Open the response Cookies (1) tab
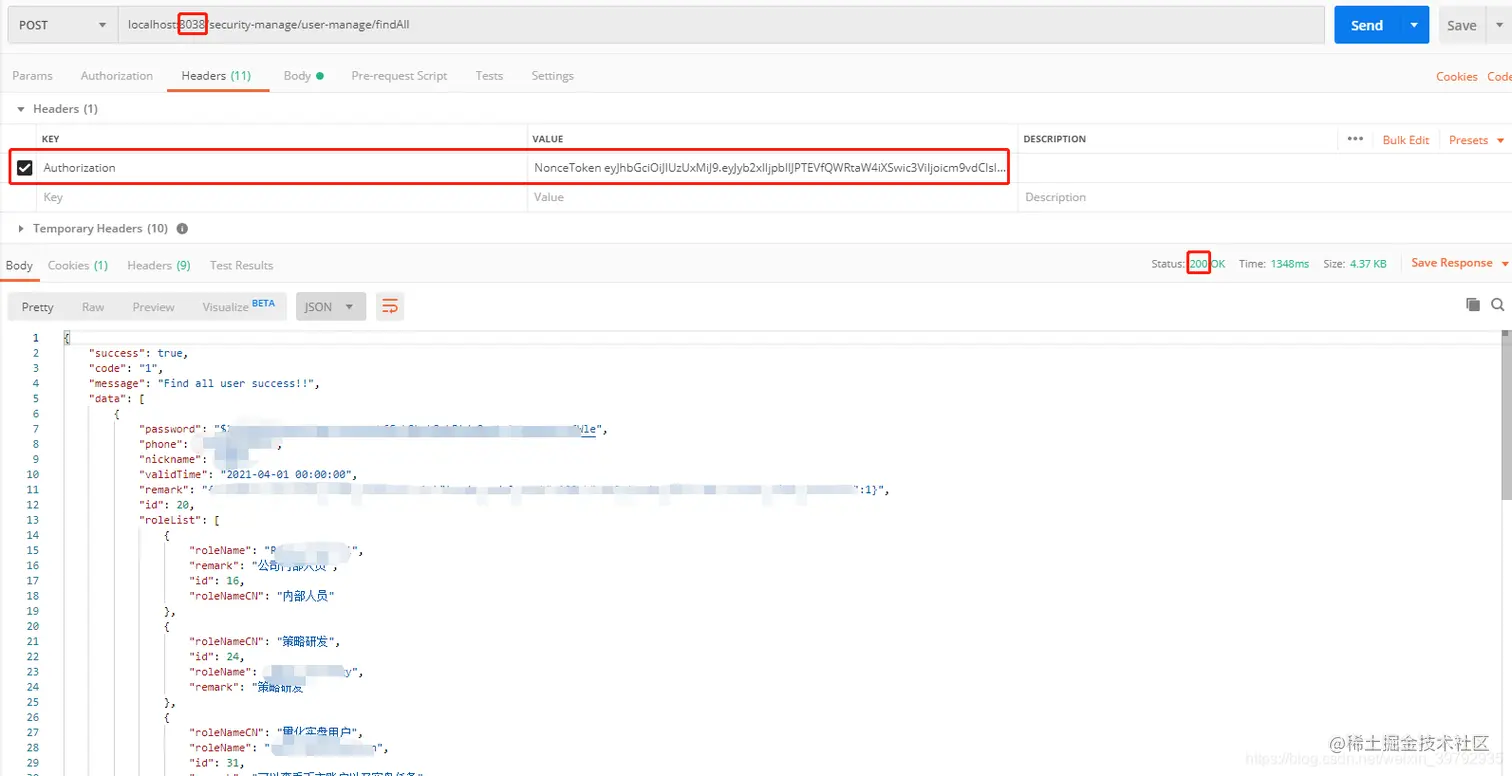1512x776 pixels. tap(78, 266)
